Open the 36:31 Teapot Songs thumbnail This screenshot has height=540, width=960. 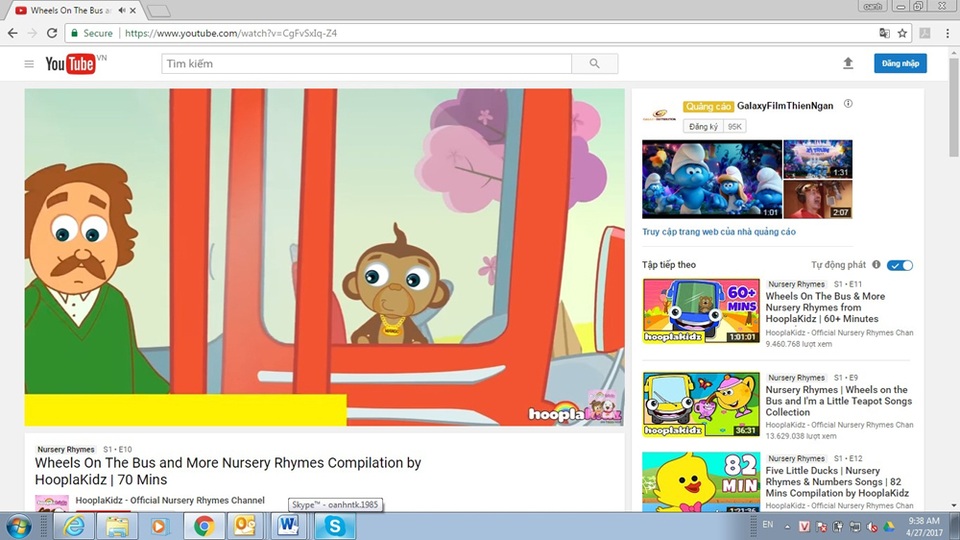(701, 404)
